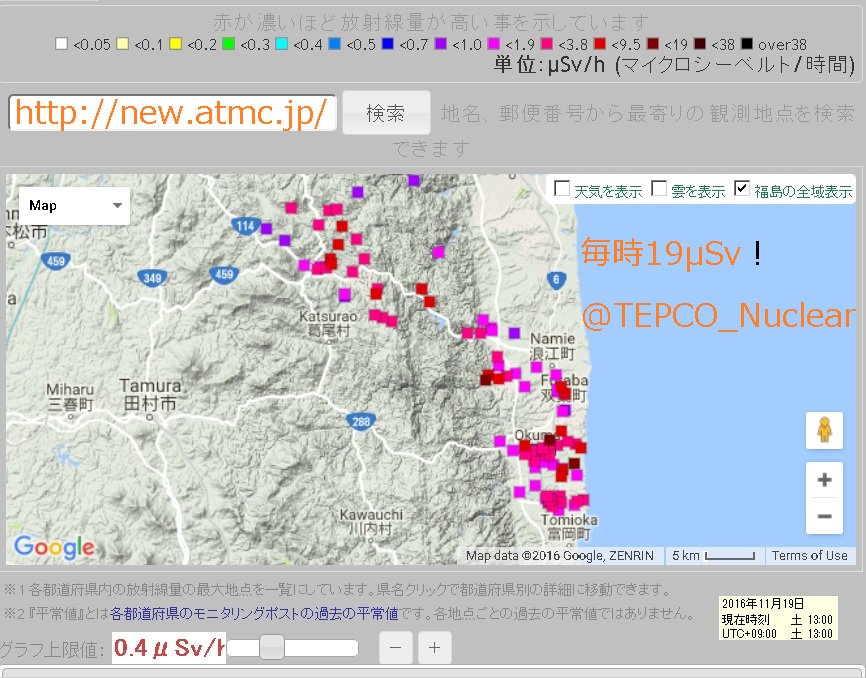The height and width of the screenshot is (678, 866).
Task: Click the Kawauchi 川内村 map label
Action: click(x=371, y=522)
